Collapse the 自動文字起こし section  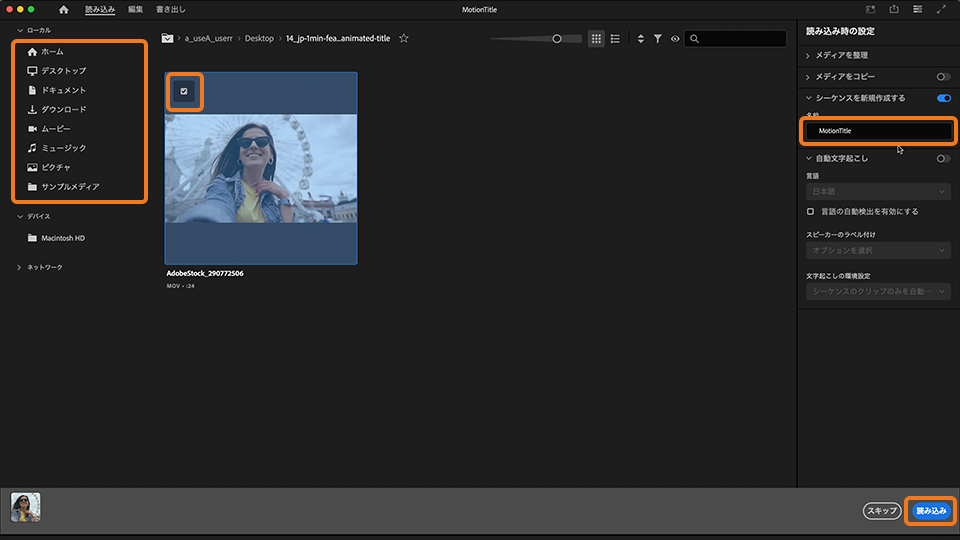coord(808,159)
